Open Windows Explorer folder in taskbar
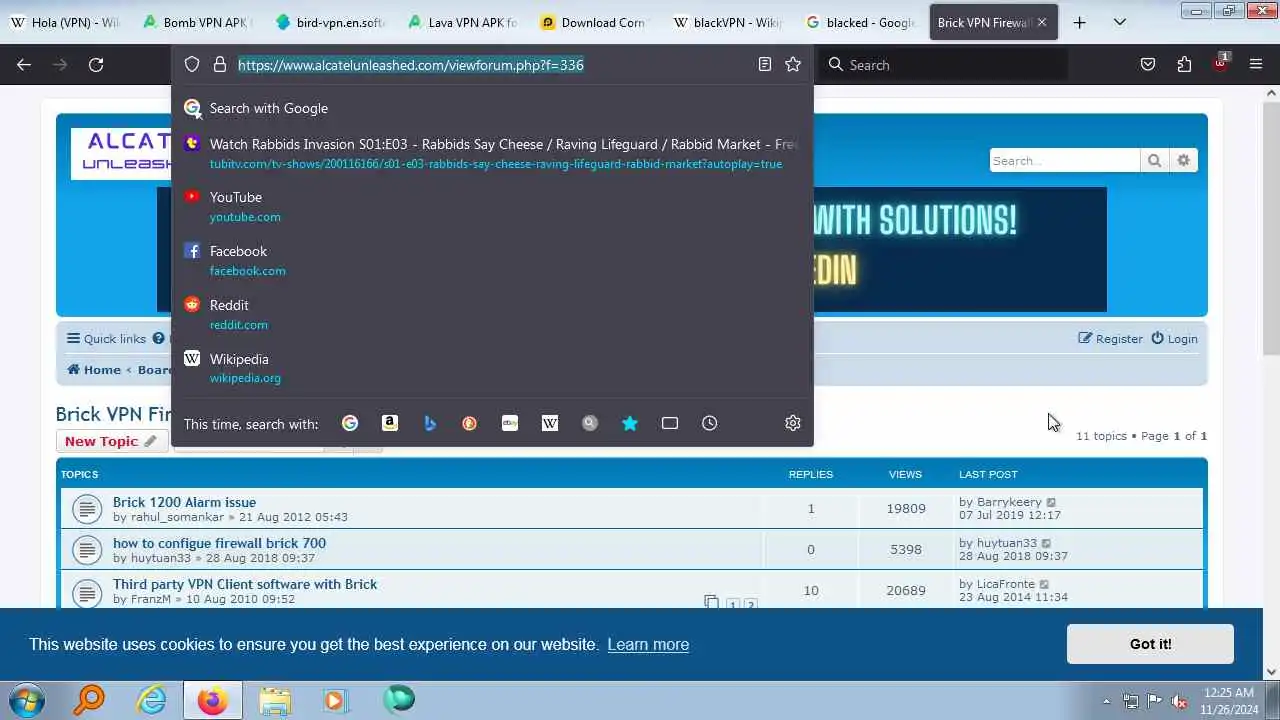This screenshot has width=1280, height=720. (274, 699)
